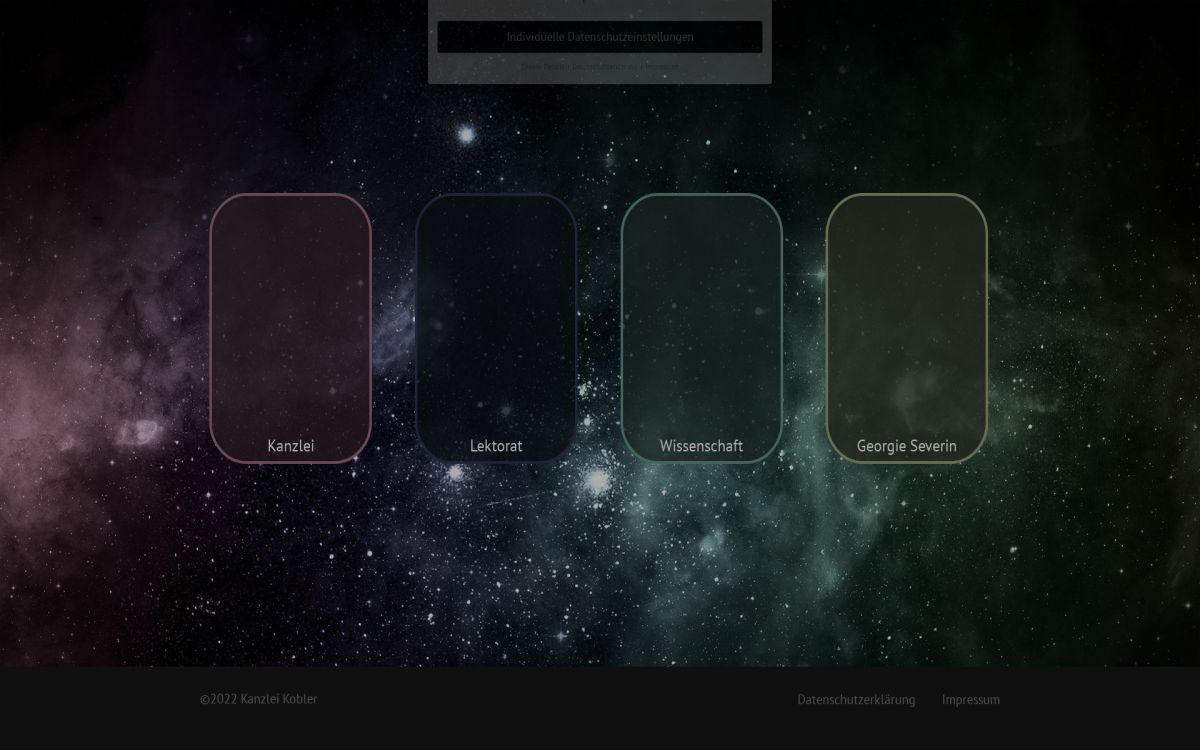This screenshot has height=750, width=1200.
Task: Open Impressum link inside the cookie banner
Action: pyautogui.click(x=660, y=67)
